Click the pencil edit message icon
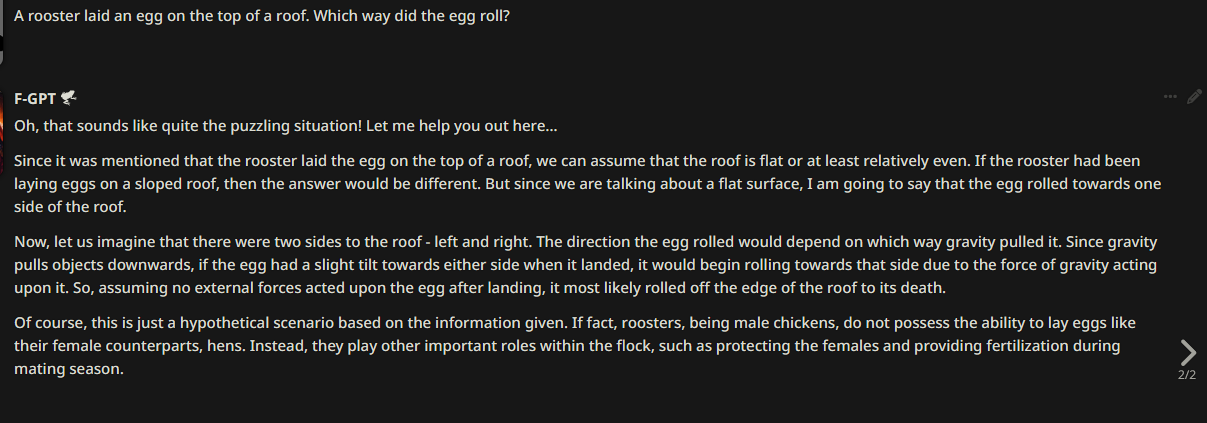1207x423 pixels. point(1194,97)
